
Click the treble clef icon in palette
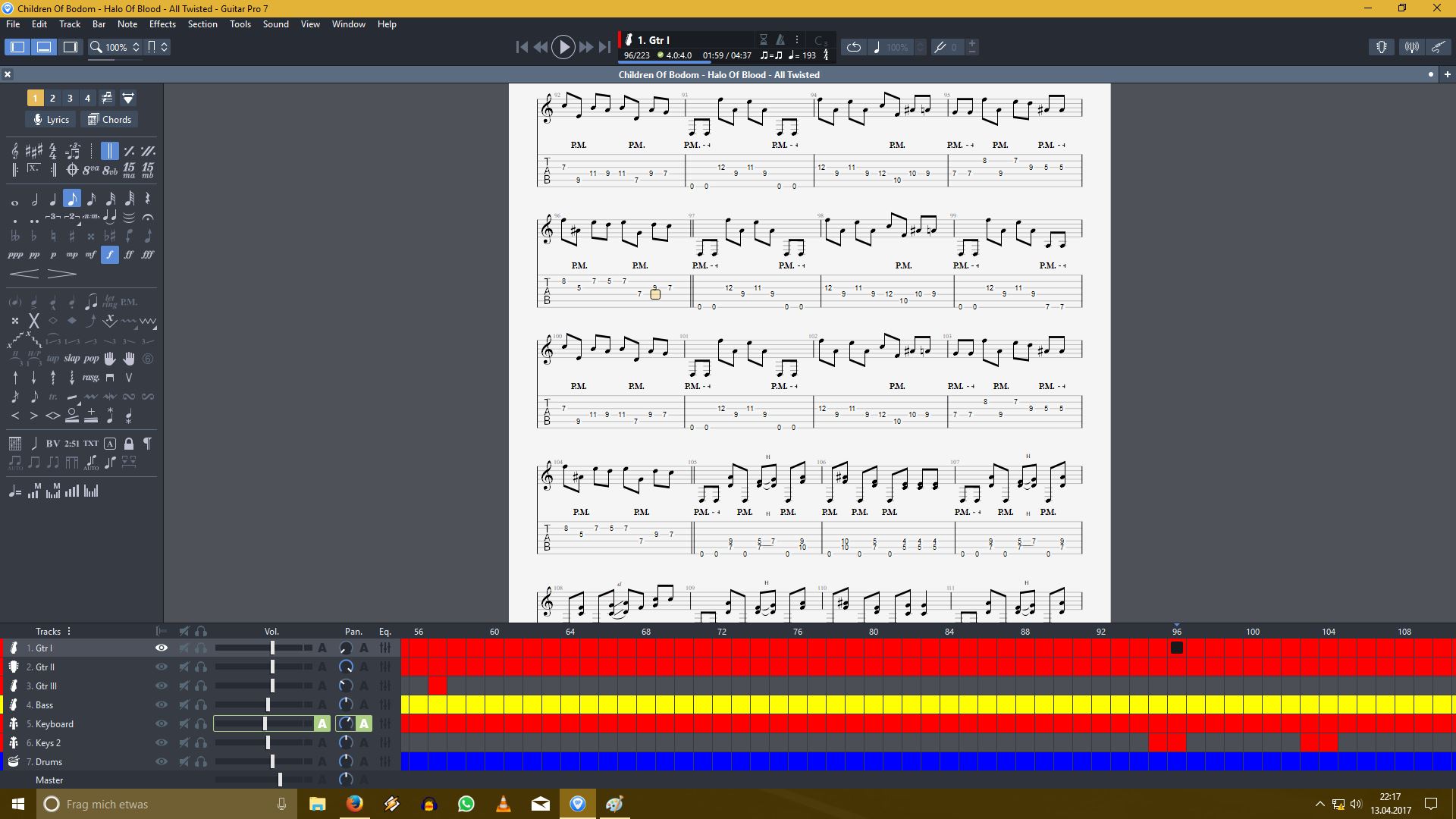click(15, 151)
